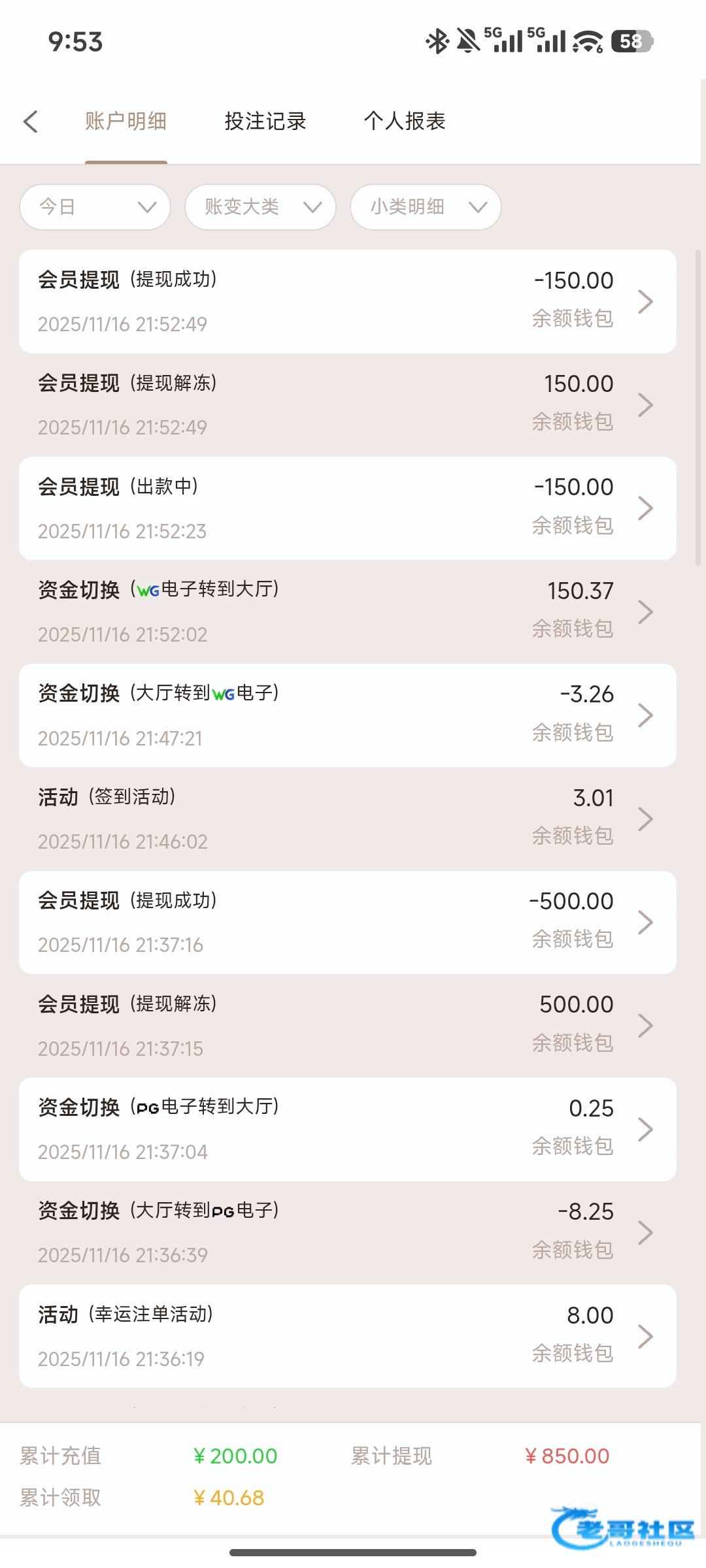The width and height of the screenshot is (706, 1568).
Task: Tap the PG电子转到大厅 0.25 record
Action: coord(327,1129)
